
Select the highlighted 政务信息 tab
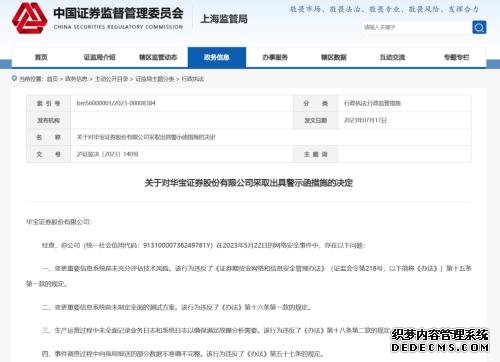[217, 57]
